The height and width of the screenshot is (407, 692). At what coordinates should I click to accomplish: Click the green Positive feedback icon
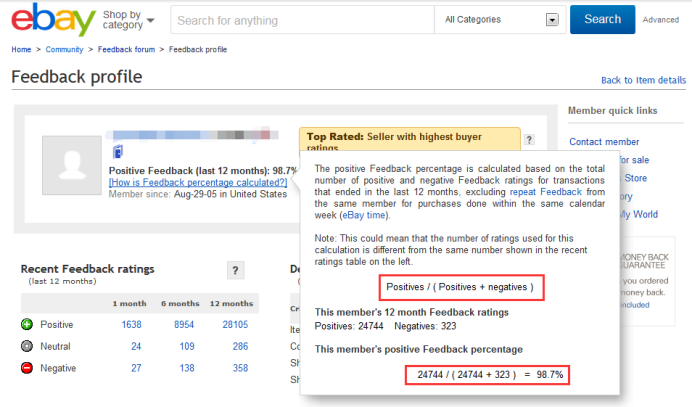(26, 325)
